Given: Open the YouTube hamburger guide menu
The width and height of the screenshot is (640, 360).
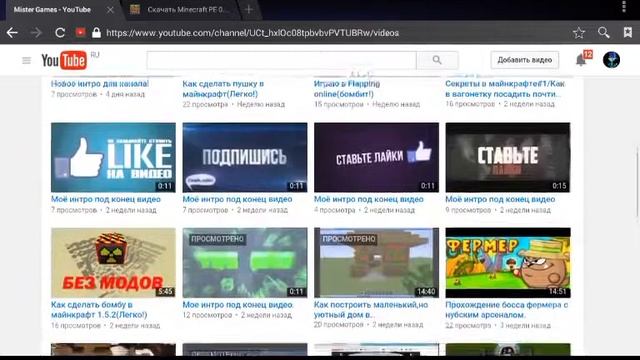Looking at the screenshot, I should pyautogui.click(x=27, y=60).
